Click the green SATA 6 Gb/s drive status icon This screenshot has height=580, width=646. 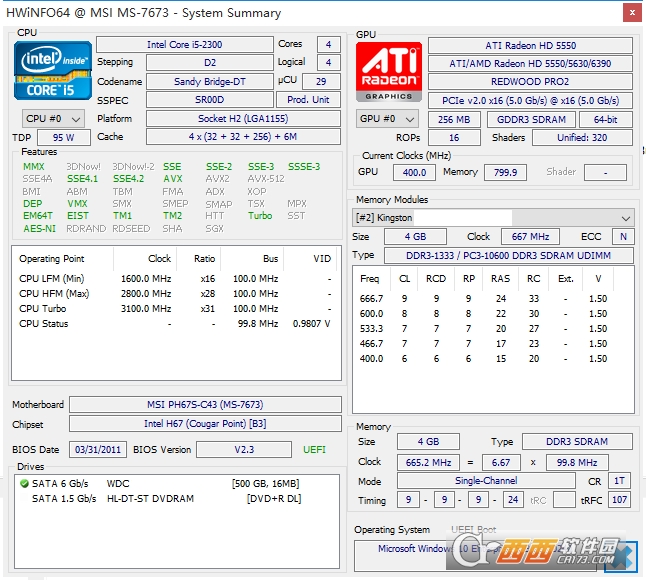coord(24,483)
